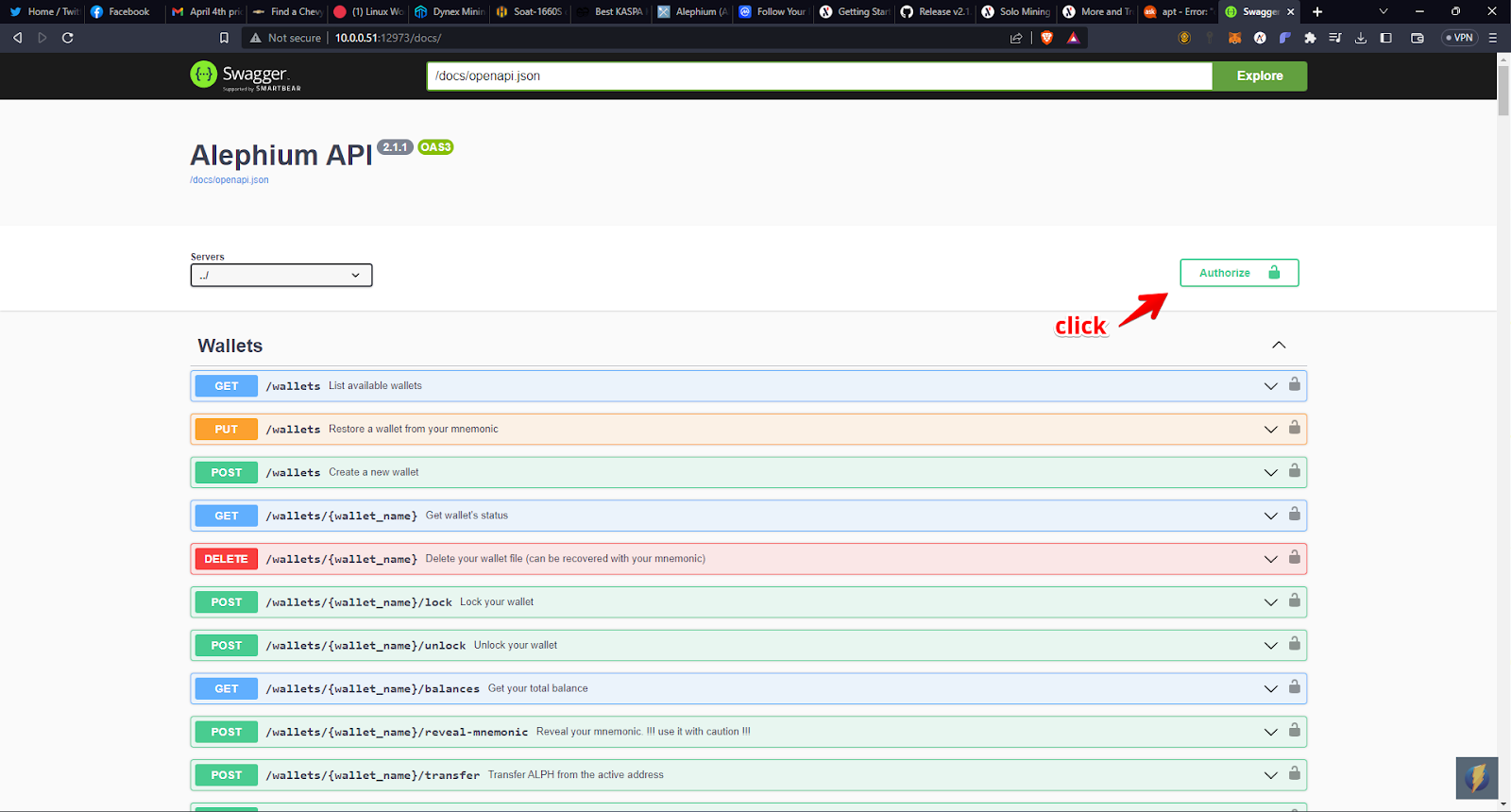This screenshot has height=812, width=1511.
Task: Open the Brave Shields lion icon
Action: pos(1046,38)
